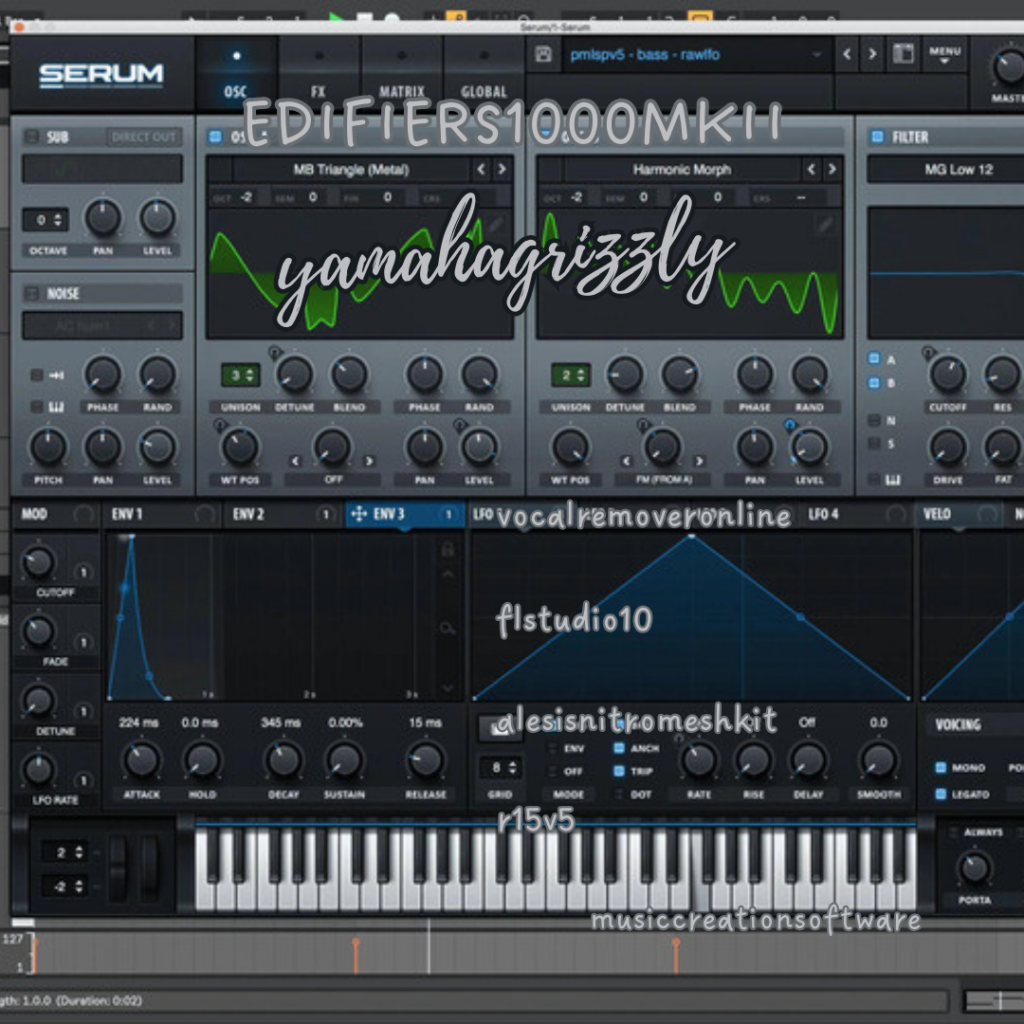Switch to the FX tab
This screenshot has width=1024, height=1024.
pyautogui.click(x=319, y=74)
